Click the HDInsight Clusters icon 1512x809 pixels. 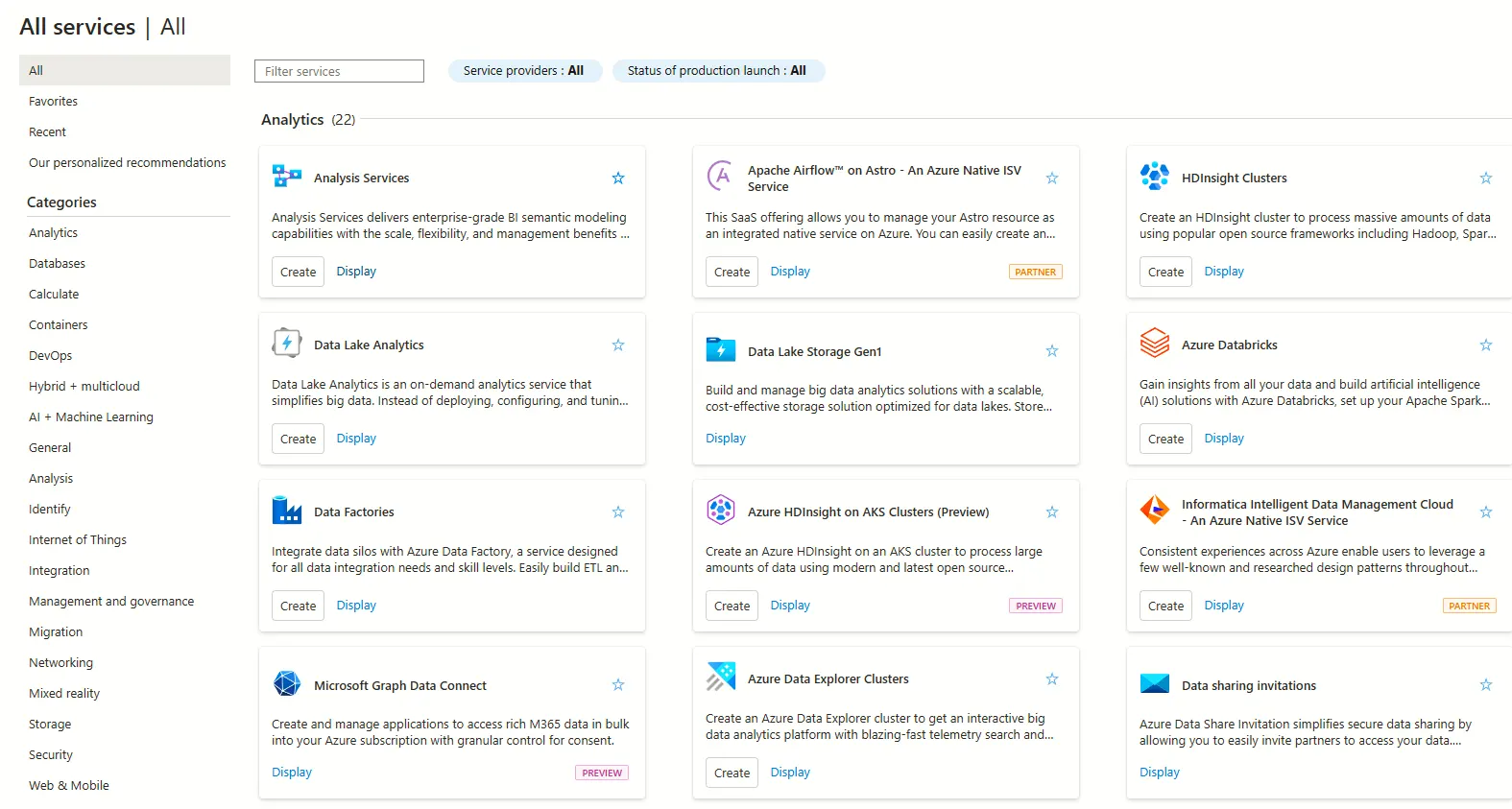[x=1155, y=177]
